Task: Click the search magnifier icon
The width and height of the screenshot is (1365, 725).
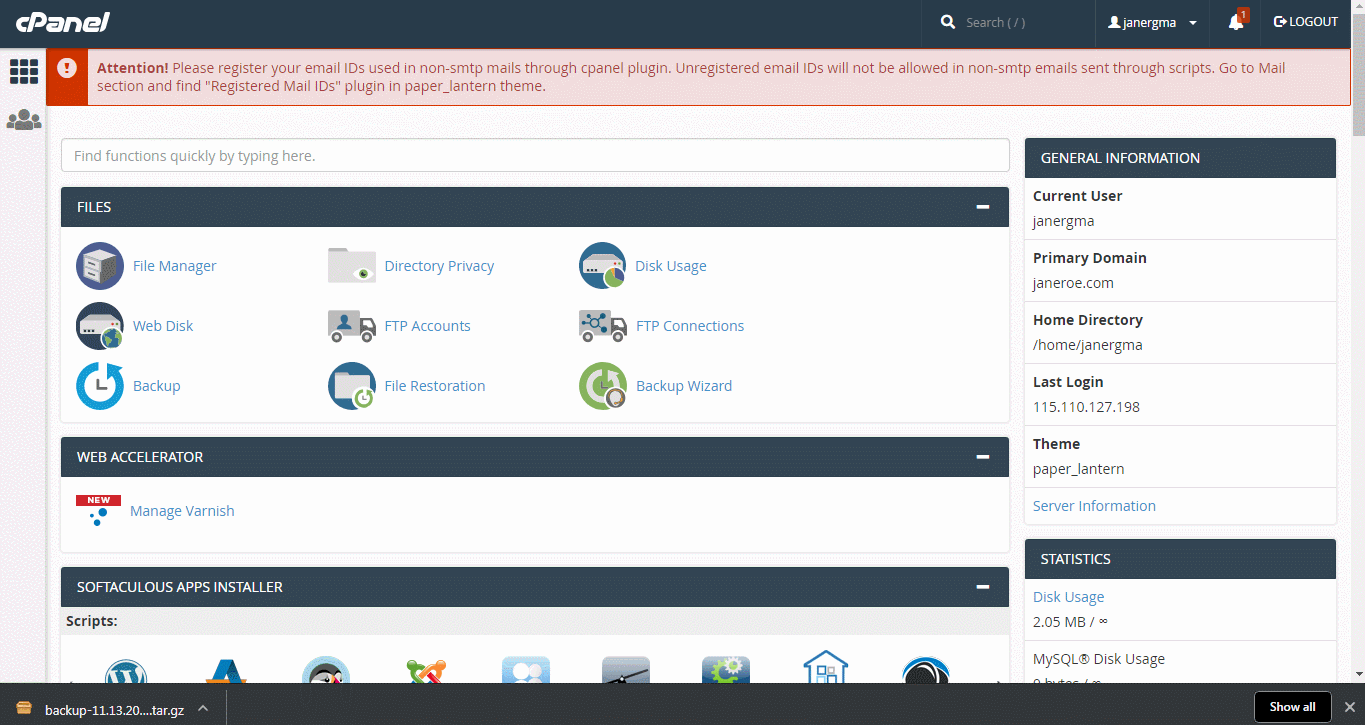Action: click(948, 22)
